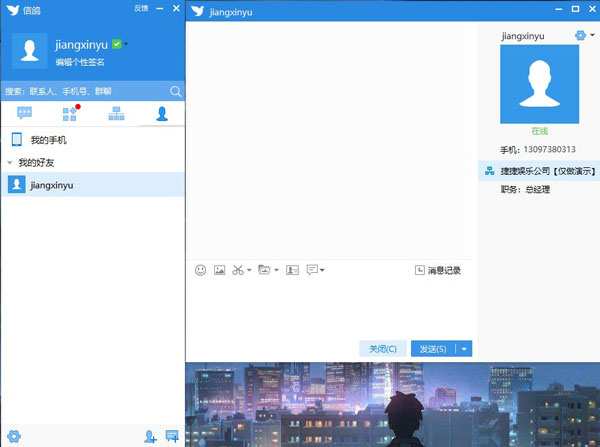Open the screenshot options dropdown arrow
Viewport: 600px width, 447px height.
click(x=249, y=271)
